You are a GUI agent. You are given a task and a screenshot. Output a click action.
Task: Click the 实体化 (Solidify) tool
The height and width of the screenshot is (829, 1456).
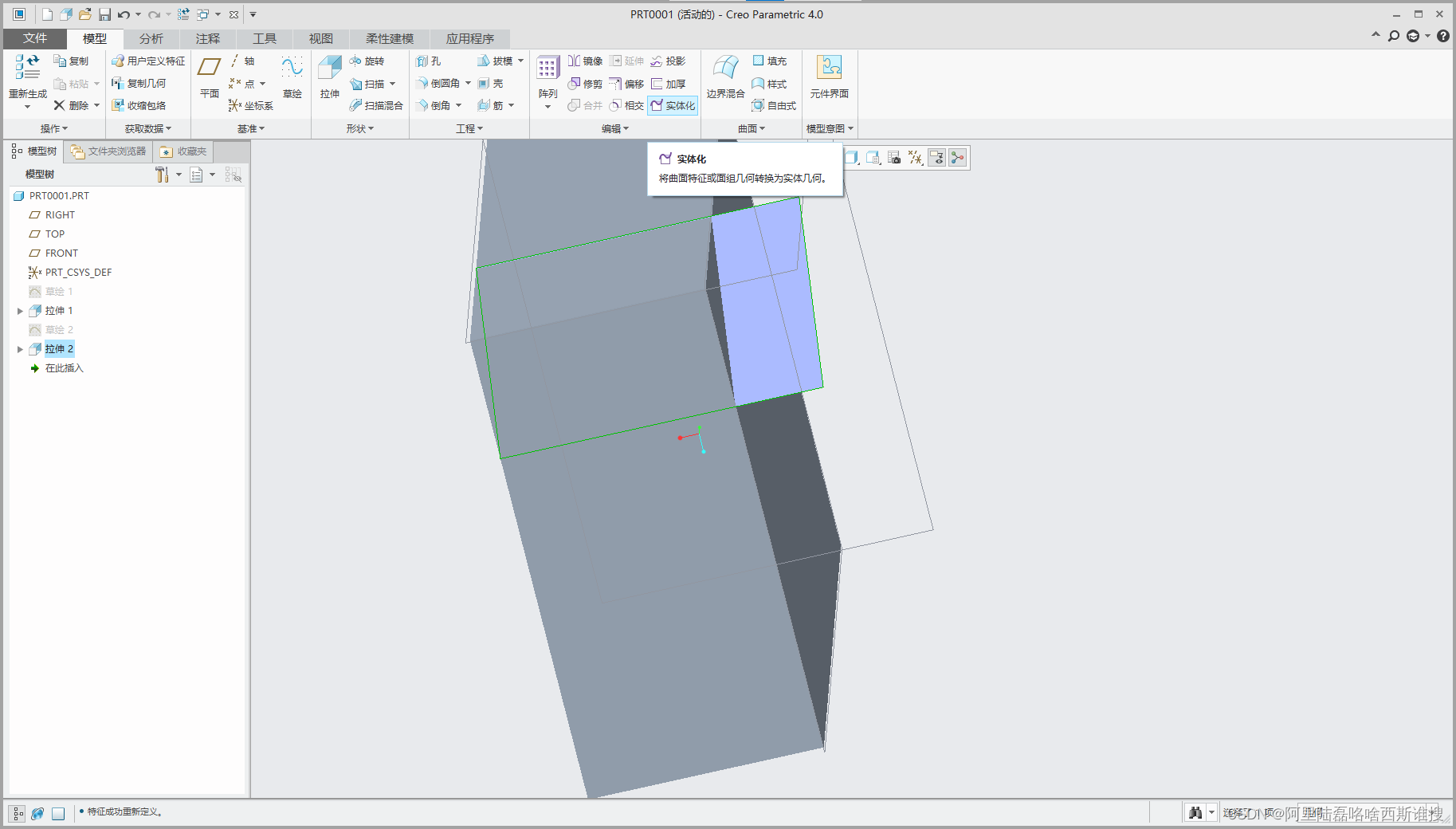pos(673,105)
